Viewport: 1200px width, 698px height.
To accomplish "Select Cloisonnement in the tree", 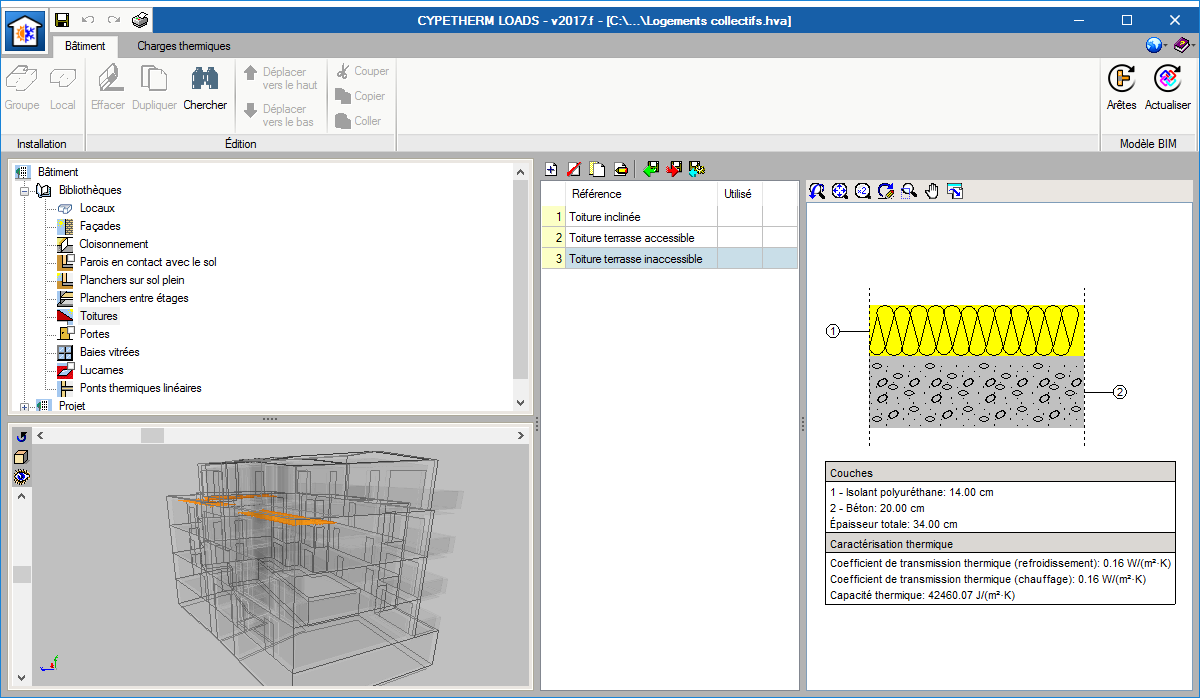I will click(114, 244).
